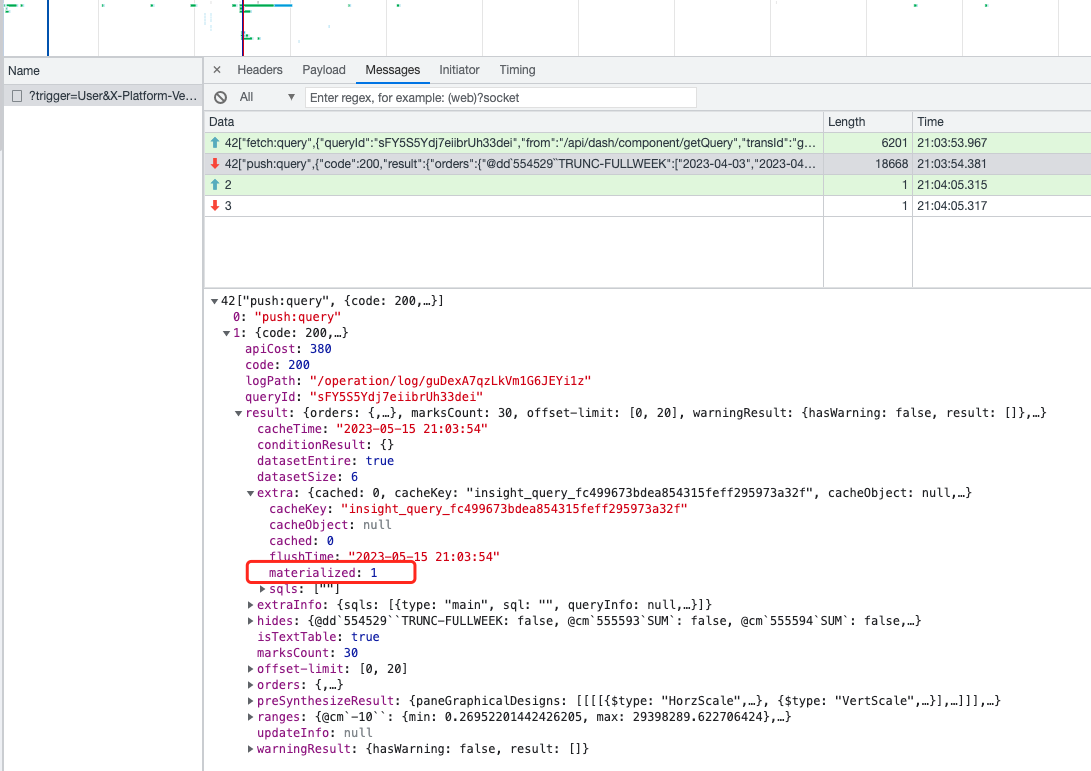Expand the warningResult node
This screenshot has width=1091, height=771.
point(251,749)
